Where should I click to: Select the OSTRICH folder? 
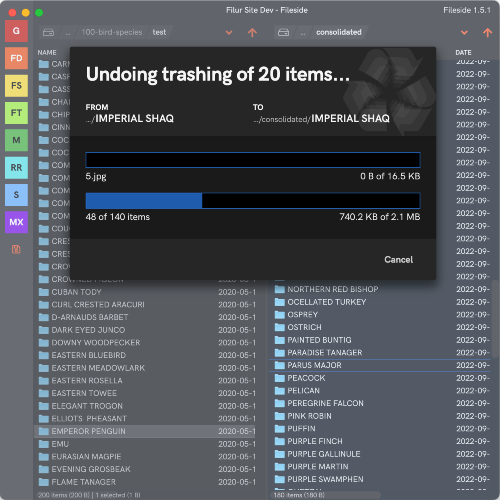[x=380, y=327]
